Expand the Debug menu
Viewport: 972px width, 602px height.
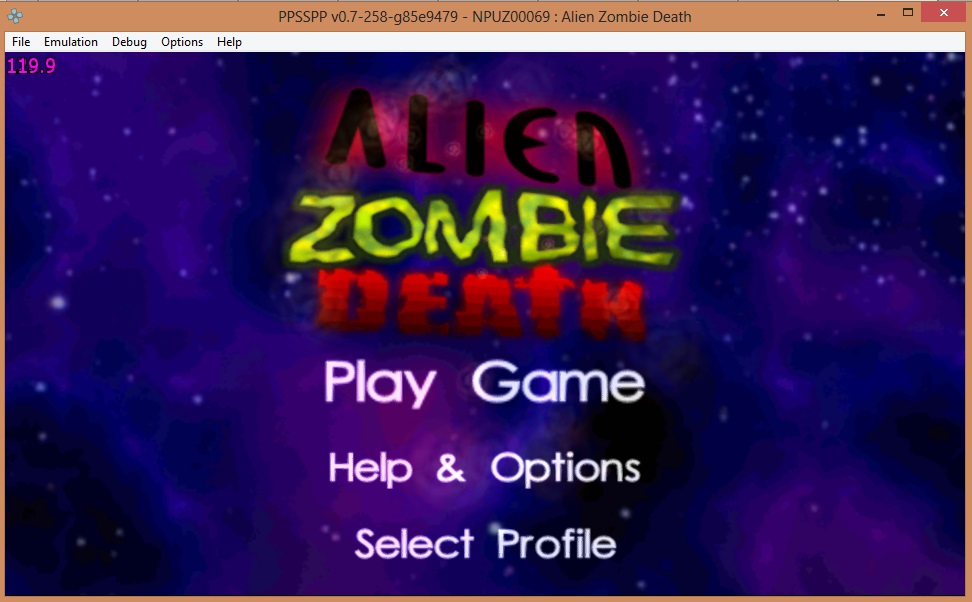click(x=129, y=42)
